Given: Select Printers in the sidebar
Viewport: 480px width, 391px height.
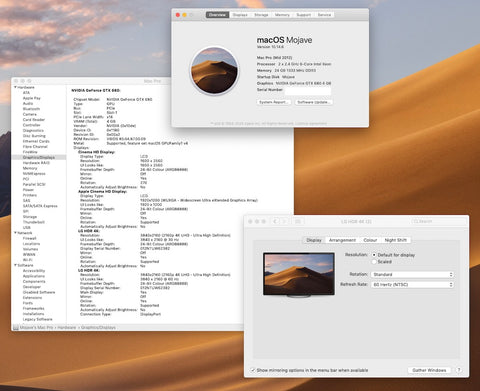Looking at the screenshot, I should pos(30,195).
